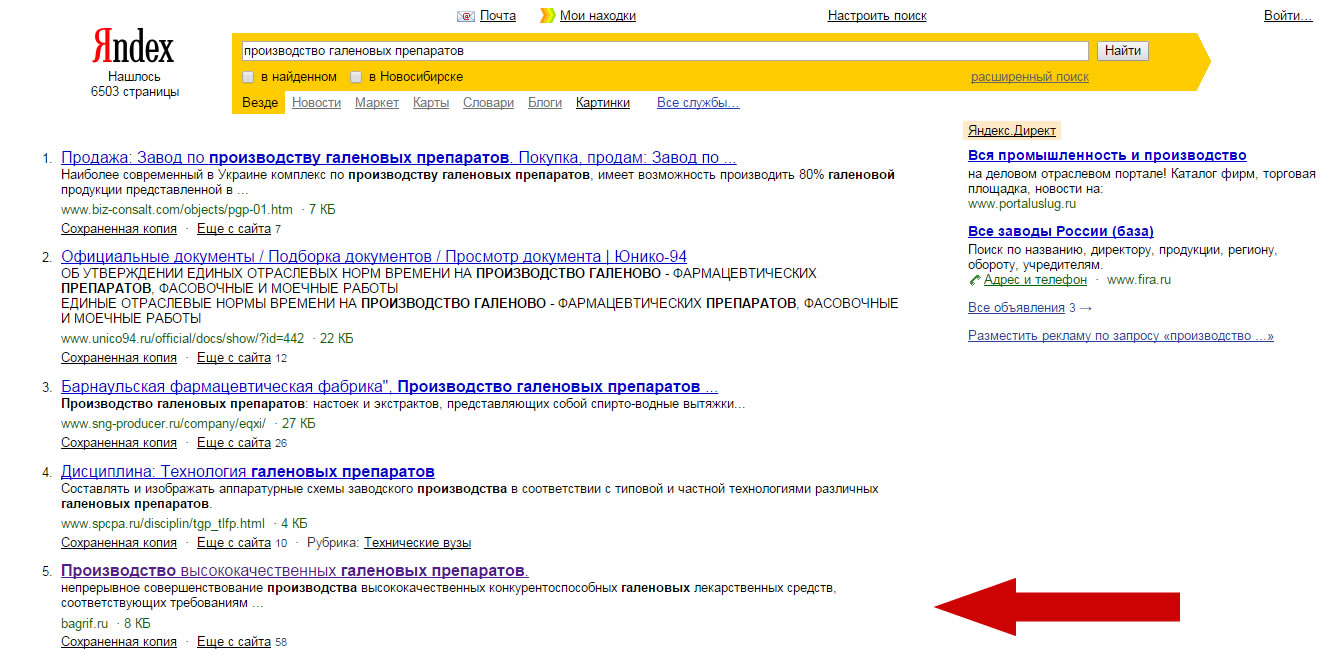The width and height of the screenshot is (1338, 657).
Task: Open the result "Барнаульская фармацевтическая фабрика"
Action: 389,387
